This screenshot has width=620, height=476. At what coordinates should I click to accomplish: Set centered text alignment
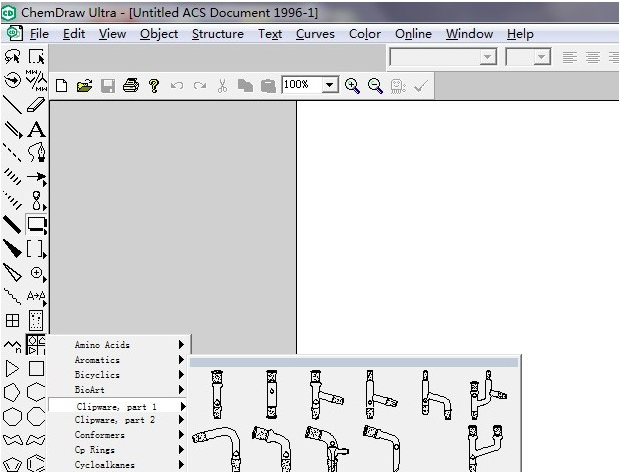tap(593, 58)
